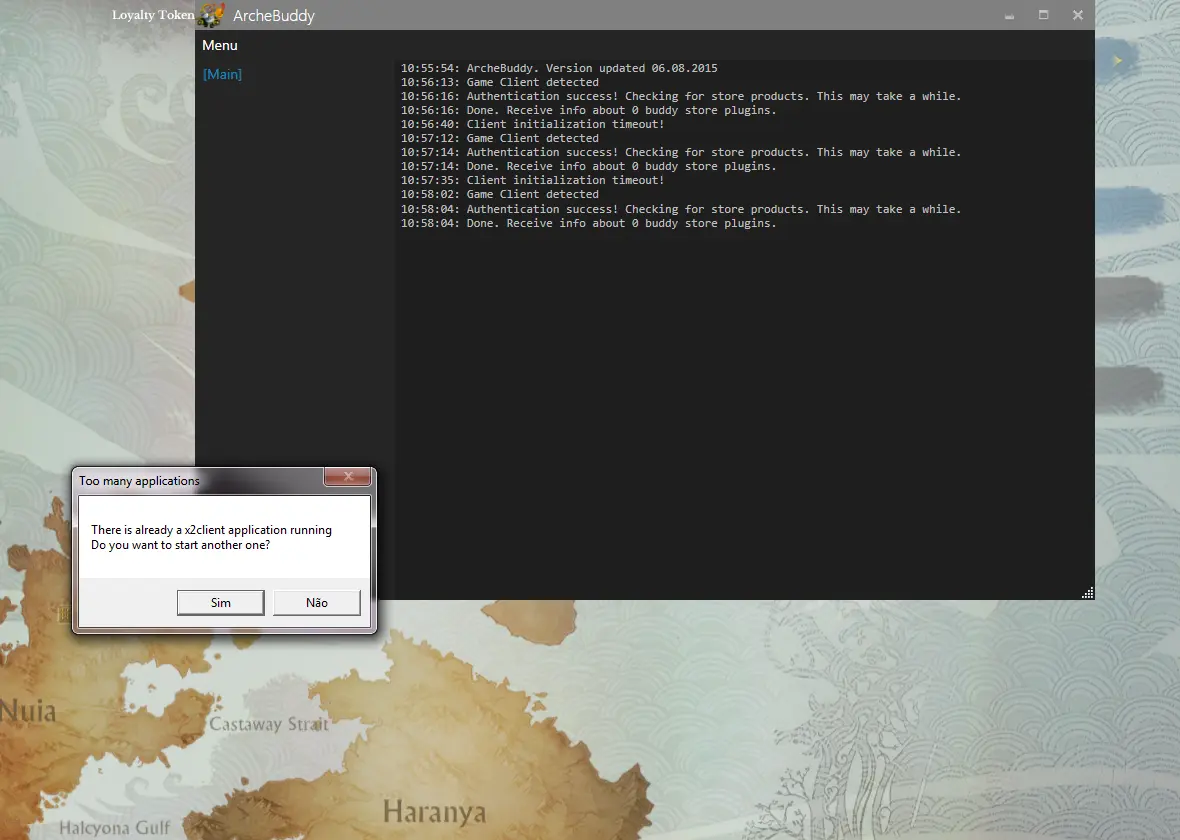The image size is (1180, 840).
Task: Maximize the ArcheBuddy window
Action: click(x=1044, y=15)
